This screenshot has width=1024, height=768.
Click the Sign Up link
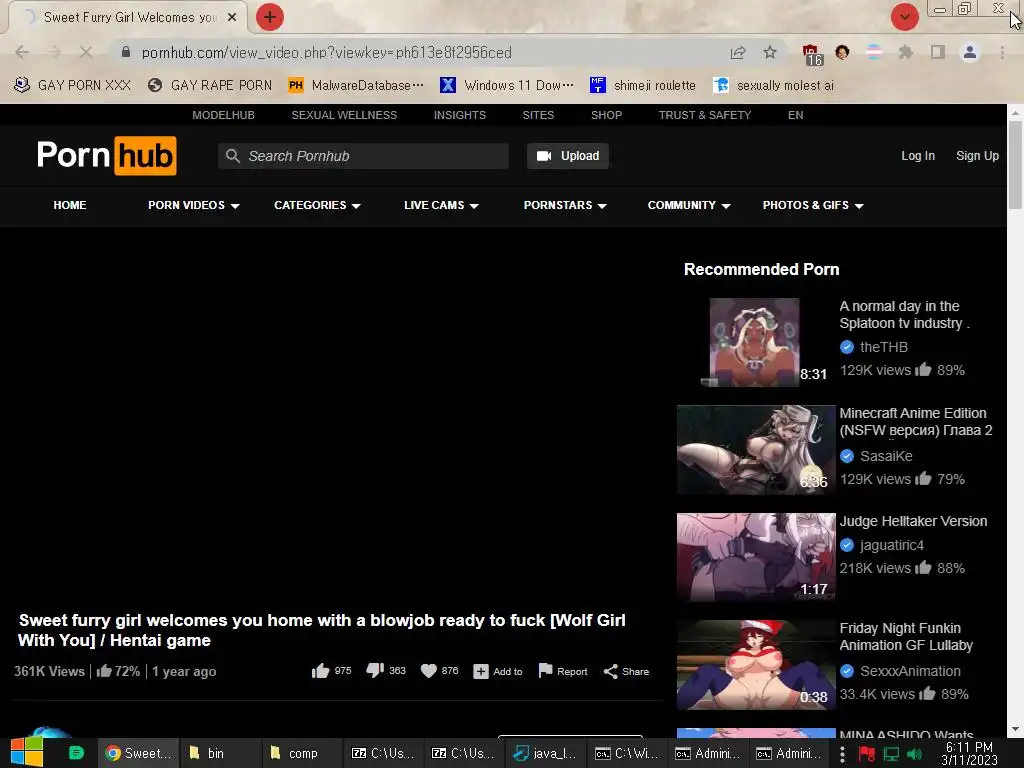point(977,156)
